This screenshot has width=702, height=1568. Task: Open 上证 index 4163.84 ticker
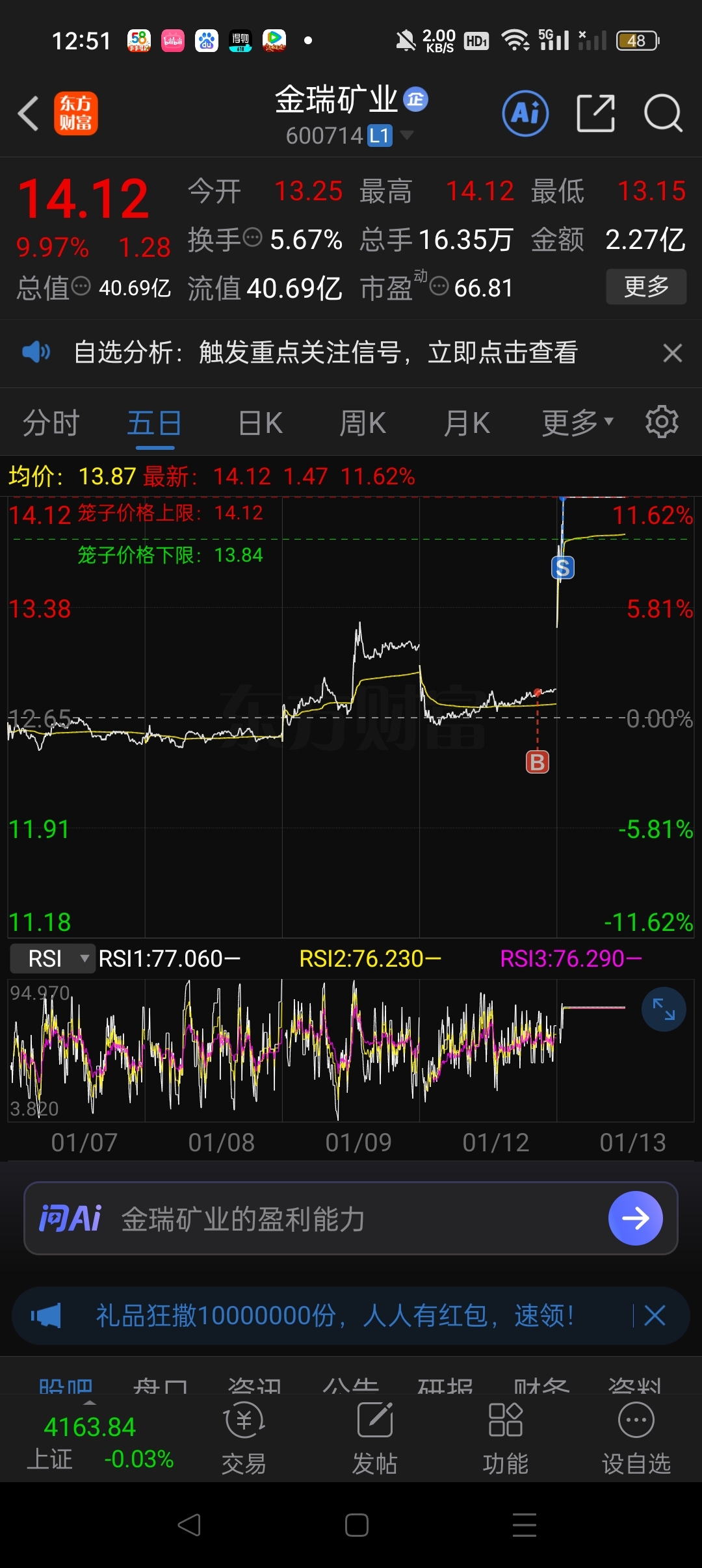pyautogui.click(x=100, y=1443)
